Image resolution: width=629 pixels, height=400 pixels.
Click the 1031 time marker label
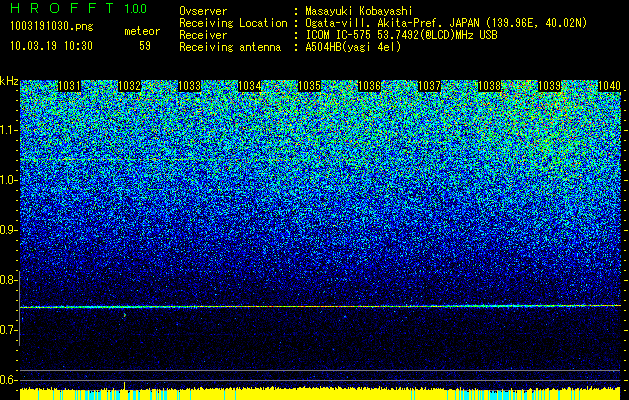(x=69, y=86)
